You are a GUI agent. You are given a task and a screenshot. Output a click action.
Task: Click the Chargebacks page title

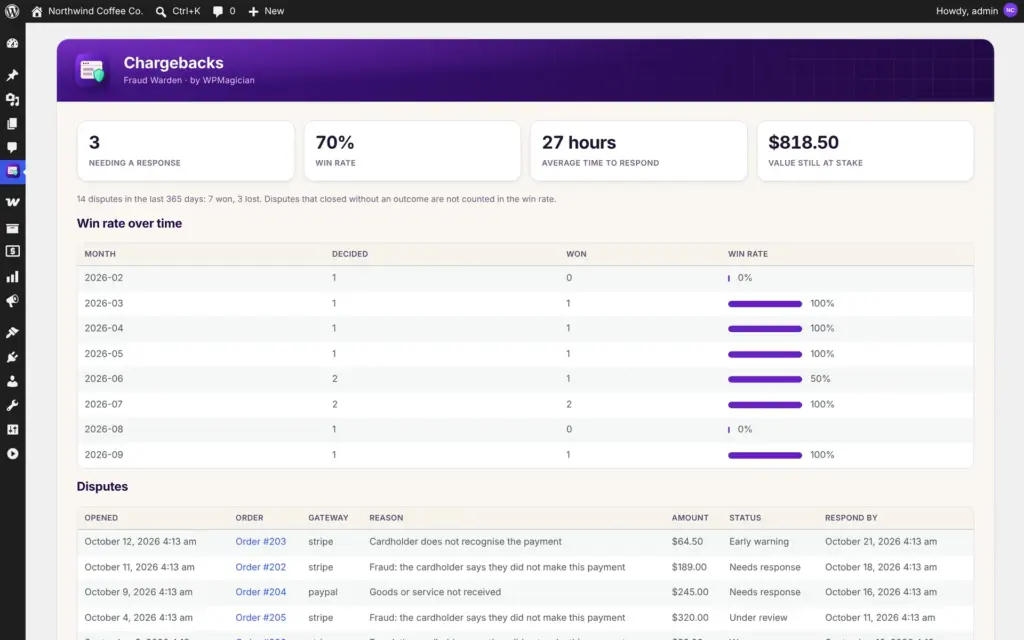(174, 63)
